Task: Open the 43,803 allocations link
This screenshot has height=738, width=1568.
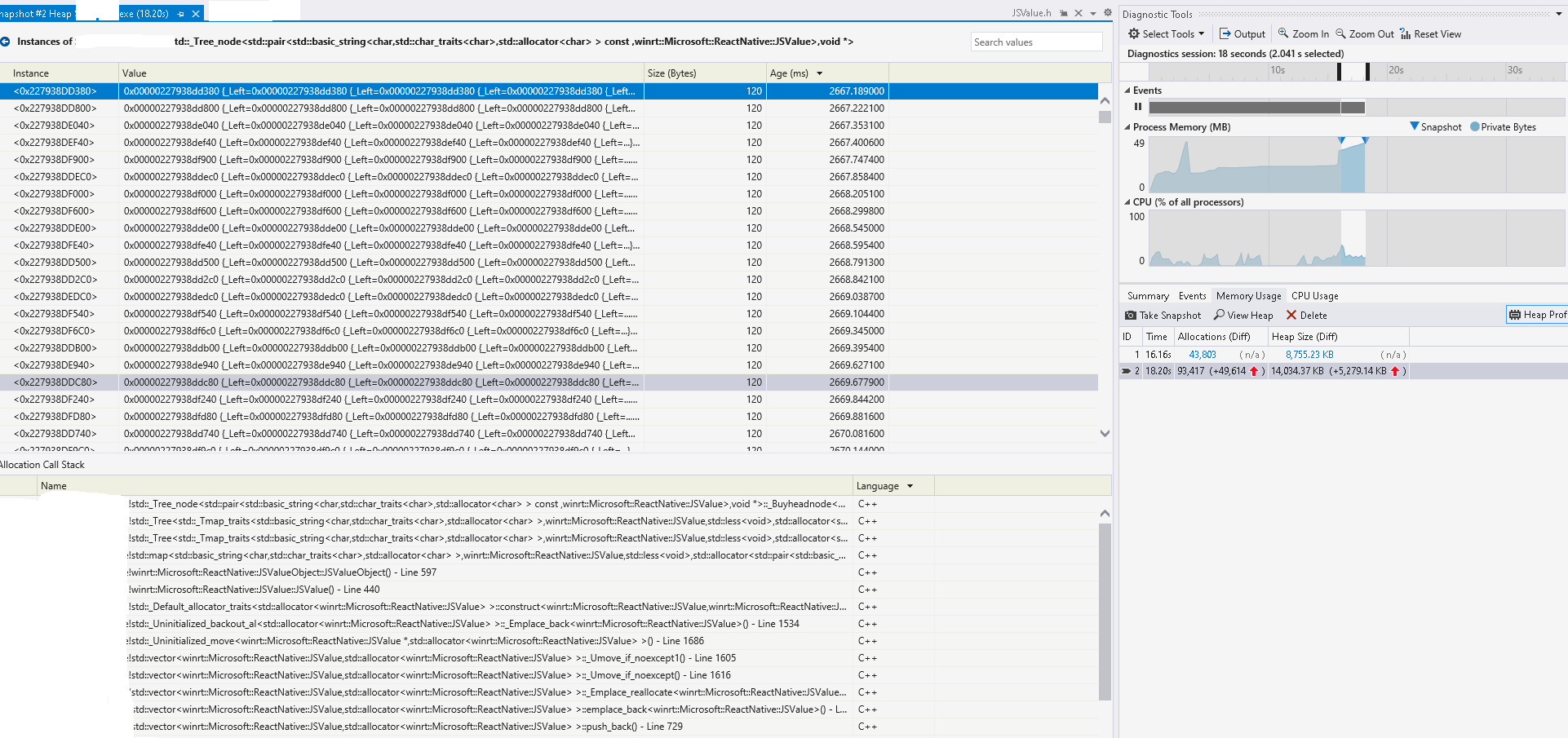Action: [x=1202, y=355]
